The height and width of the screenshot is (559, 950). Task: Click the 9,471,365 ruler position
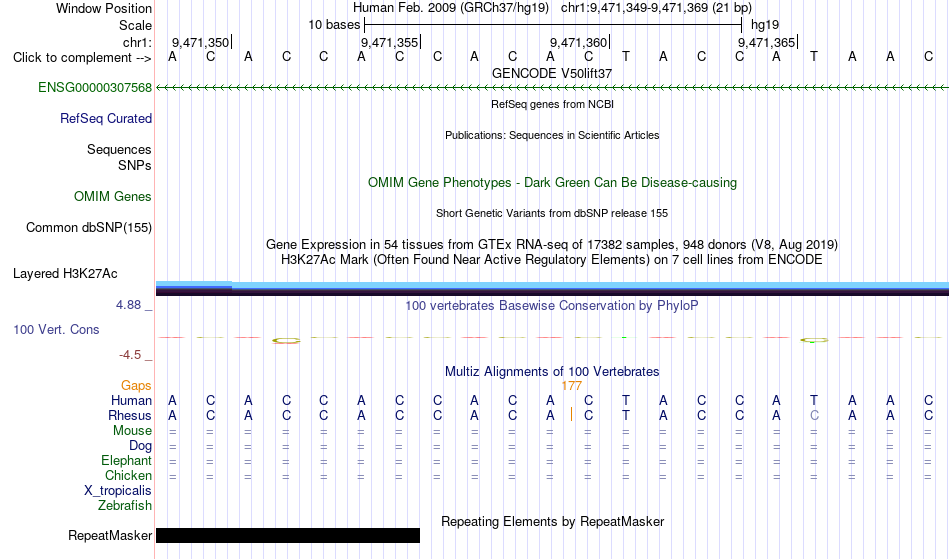point(766,42)
